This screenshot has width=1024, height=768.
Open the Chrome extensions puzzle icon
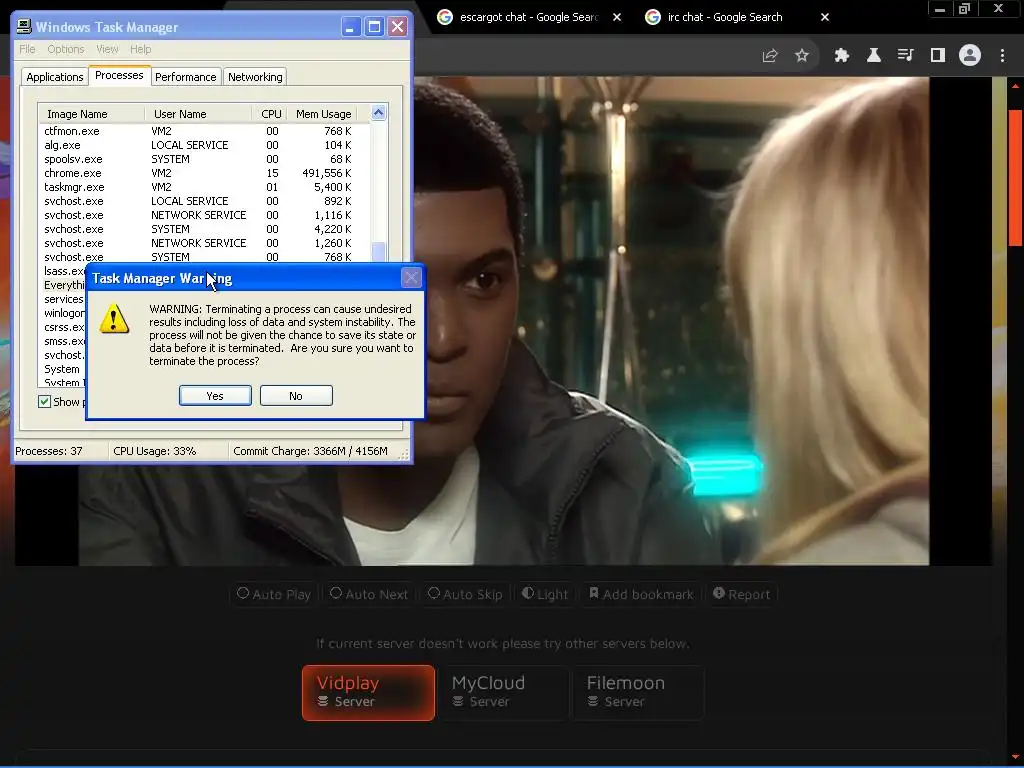pos(842,56)
